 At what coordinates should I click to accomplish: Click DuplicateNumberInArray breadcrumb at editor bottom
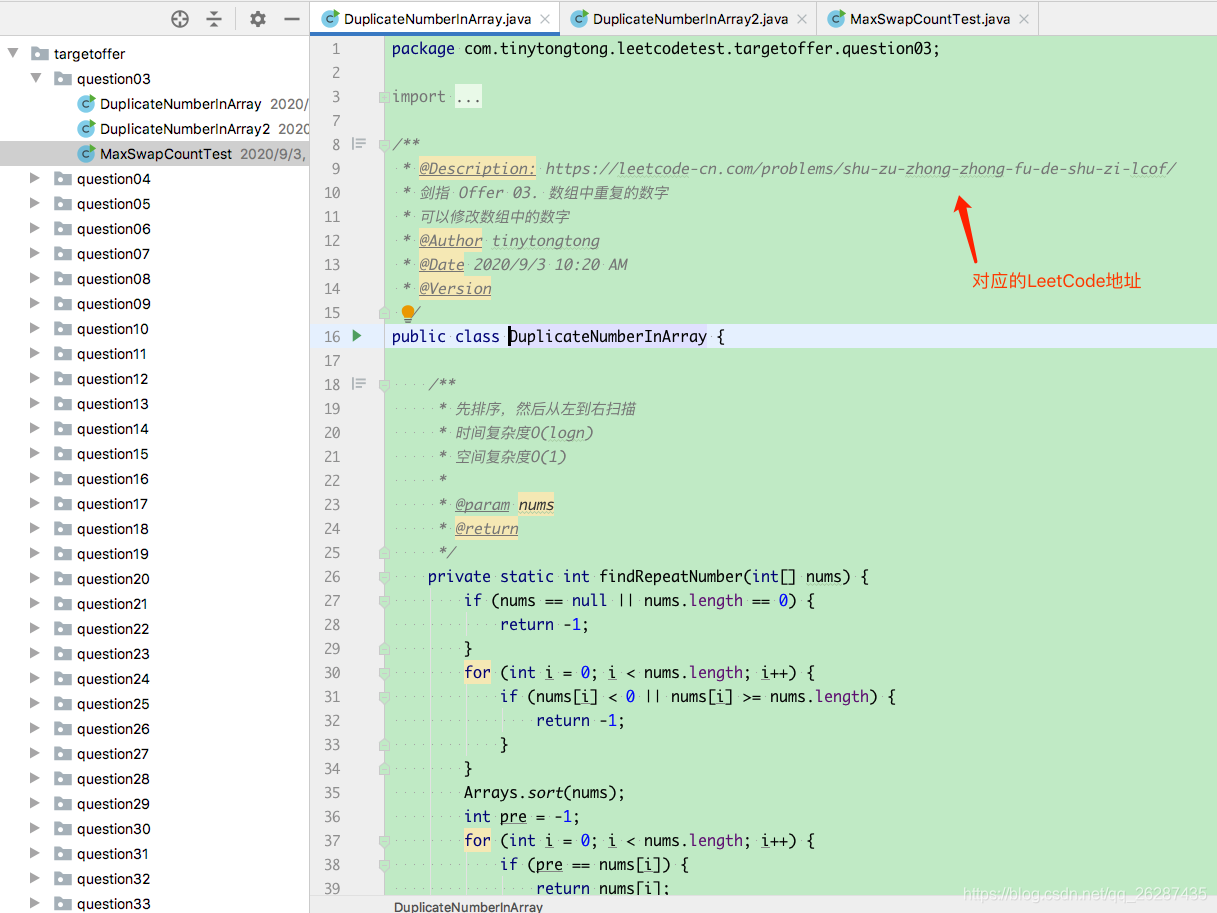[x=468, y=906]
